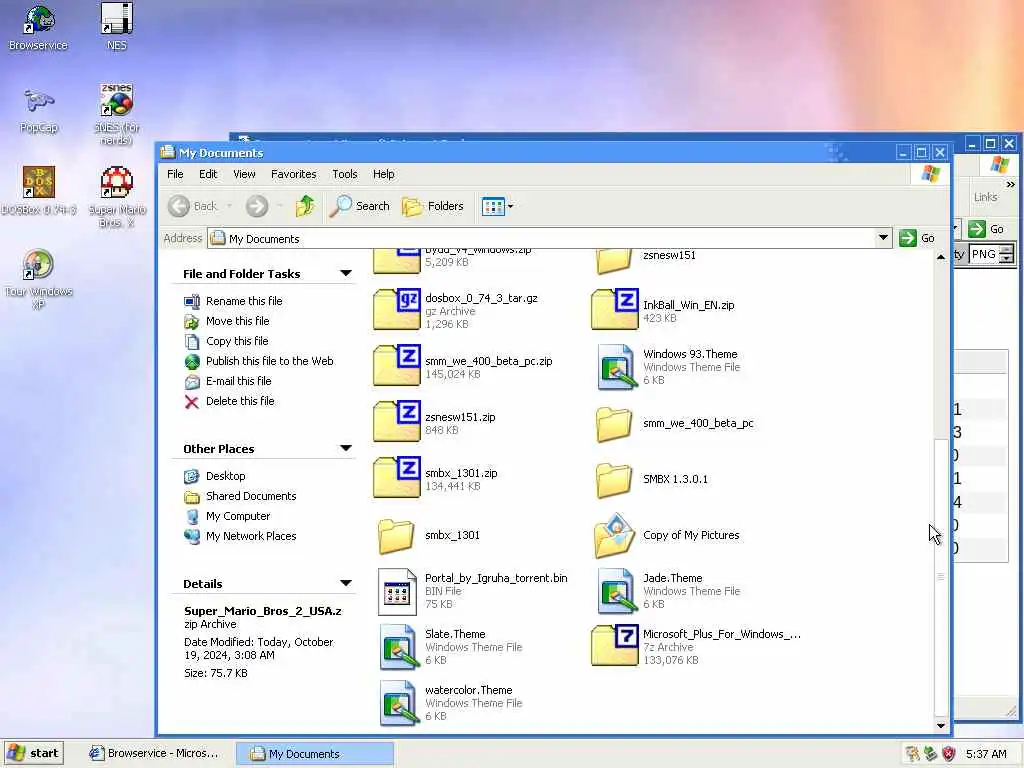Select Copy of My Pictures folder icon

[x=615, y=536]
